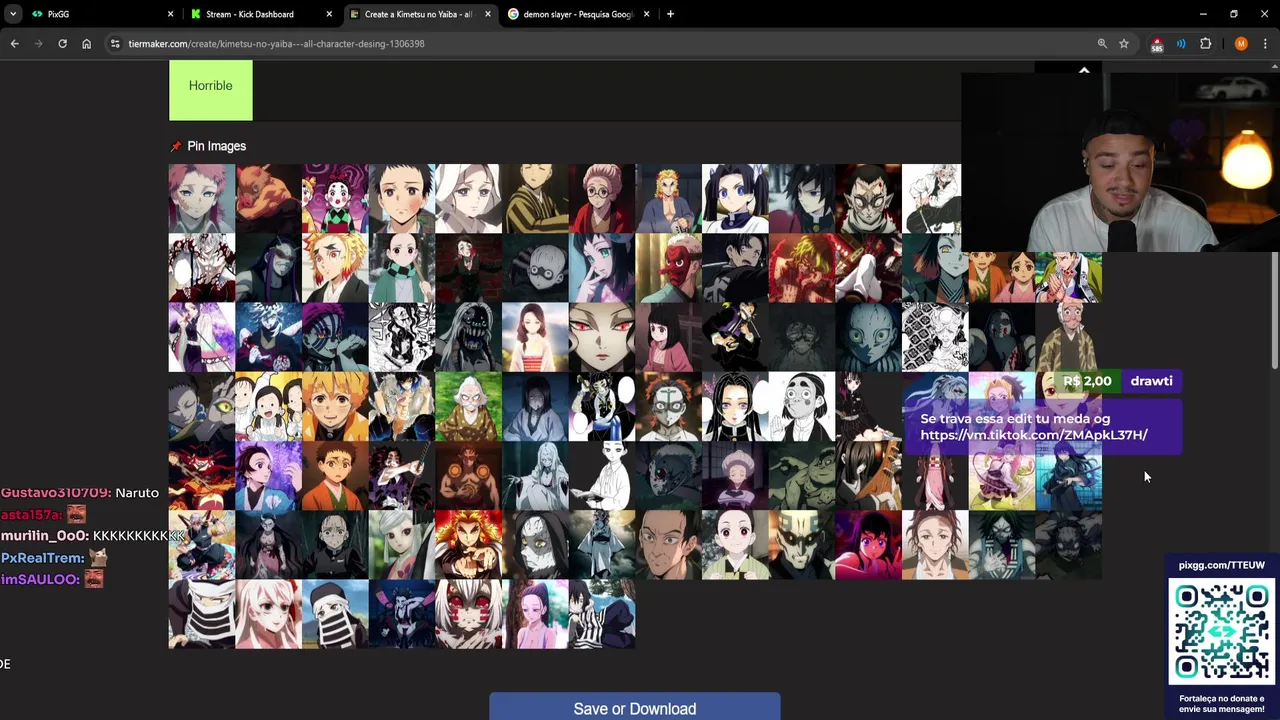Collapse webcam overlay with the up chevron

tap(1084, 70)
